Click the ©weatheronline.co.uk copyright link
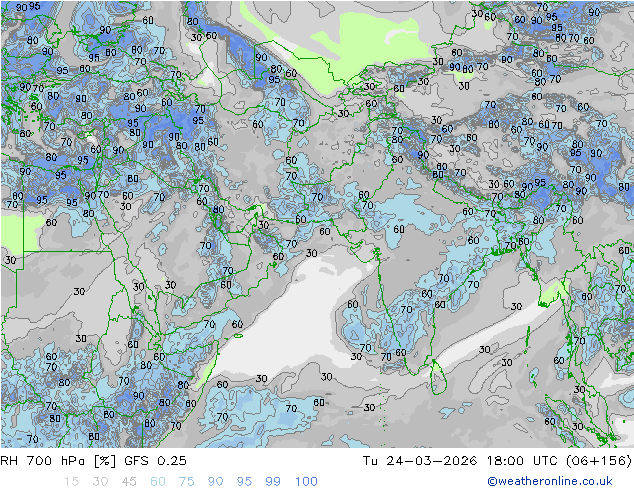Image resolution: width=634 pixels, height=490 pixels. [549, 481]
